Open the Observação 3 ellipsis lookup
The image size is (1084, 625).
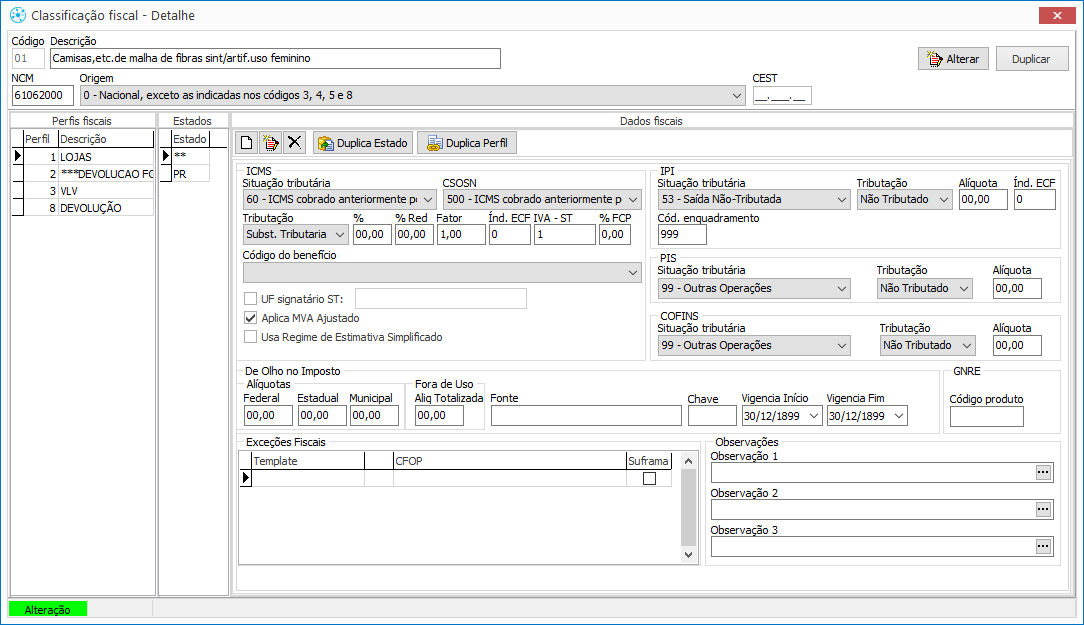pos(1044,546)
